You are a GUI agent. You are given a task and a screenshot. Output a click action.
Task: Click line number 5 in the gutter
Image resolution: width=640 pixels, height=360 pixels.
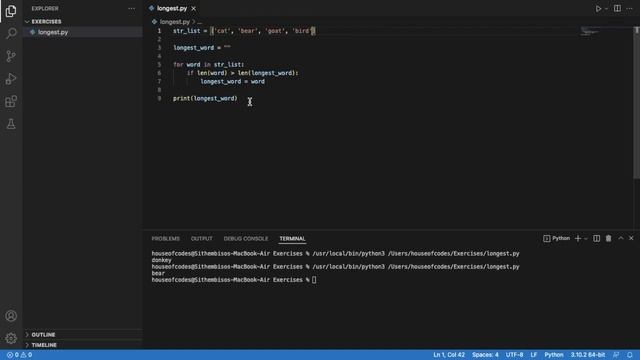[159, 64]
